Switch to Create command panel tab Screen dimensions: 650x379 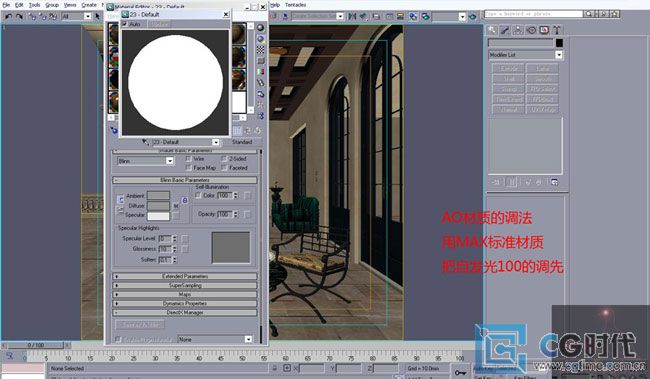click(492, 30)
